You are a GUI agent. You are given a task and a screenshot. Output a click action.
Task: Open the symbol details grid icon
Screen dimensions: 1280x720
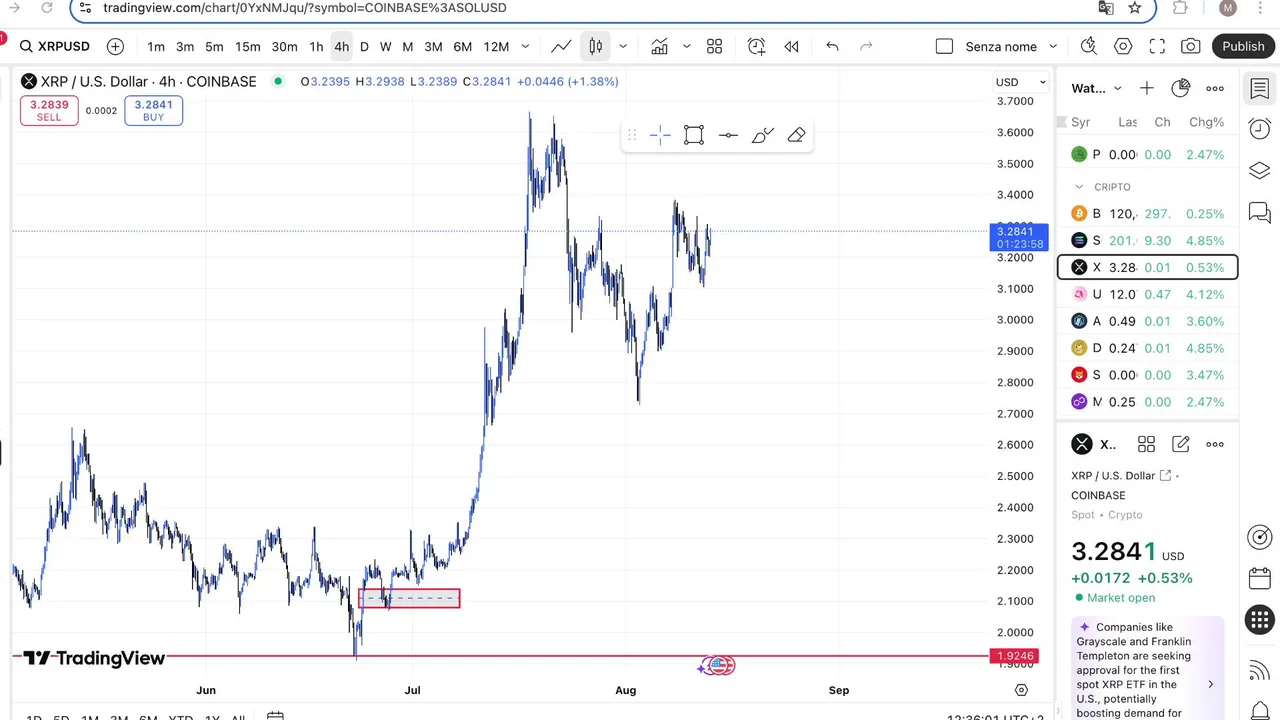tap(1146, 444)
